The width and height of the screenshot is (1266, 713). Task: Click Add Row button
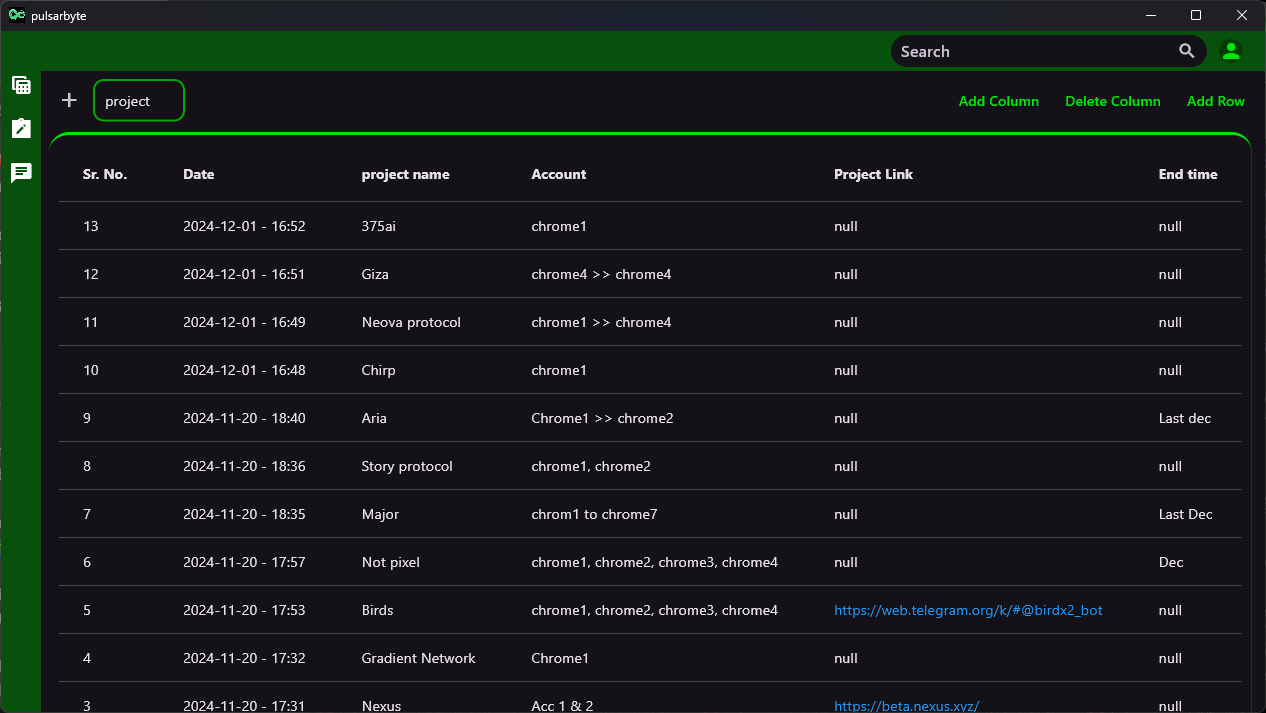click(1216, 101)
